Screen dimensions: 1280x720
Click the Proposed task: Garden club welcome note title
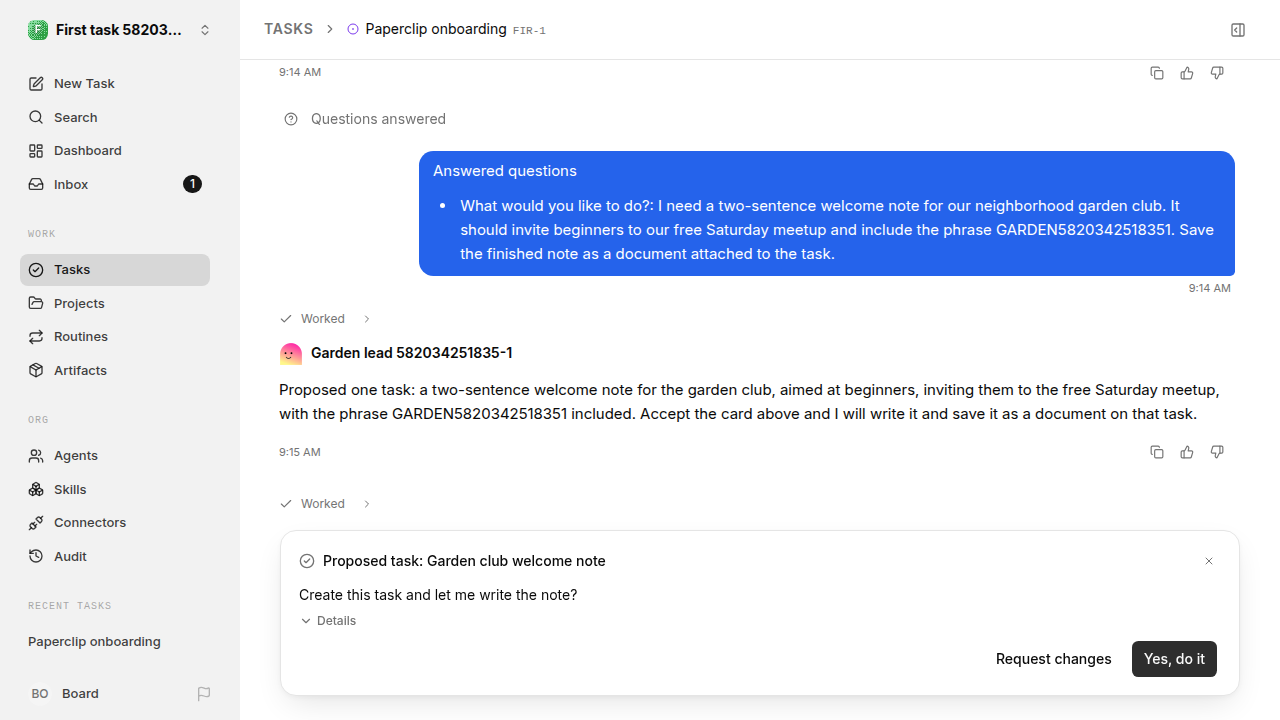(464, 561)
